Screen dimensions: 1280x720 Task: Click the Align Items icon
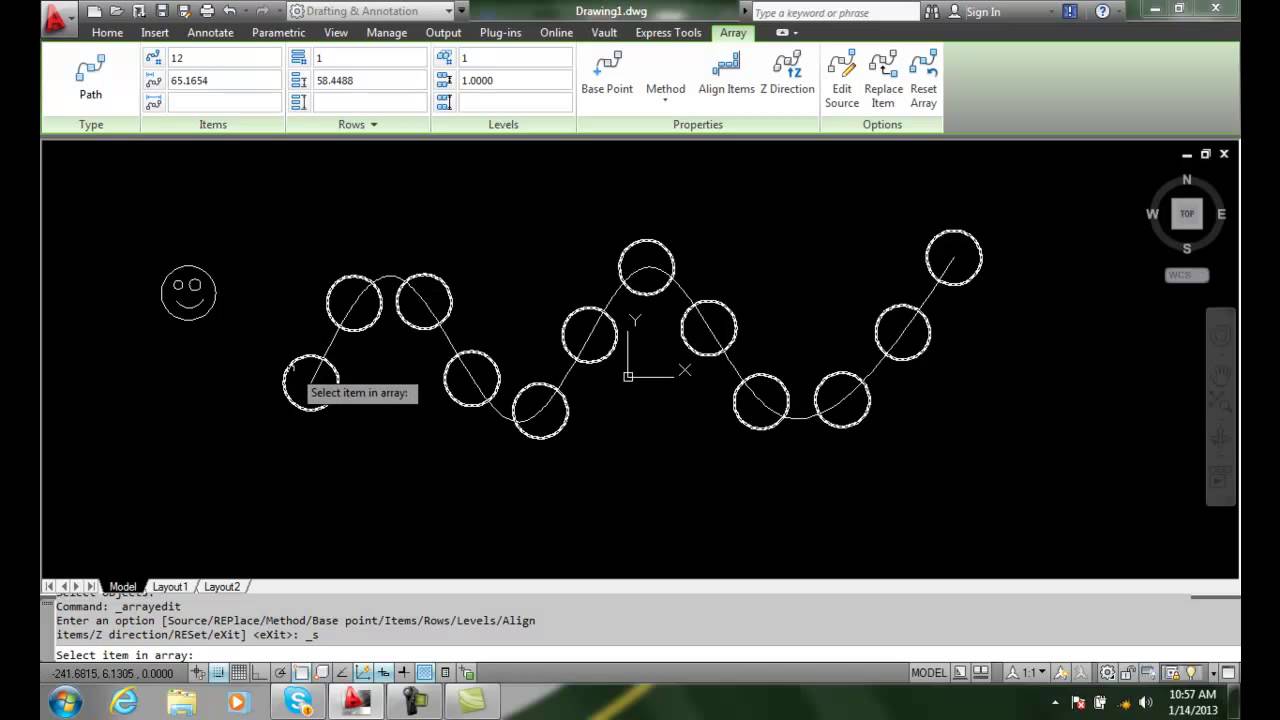click(x=726, y=65)
